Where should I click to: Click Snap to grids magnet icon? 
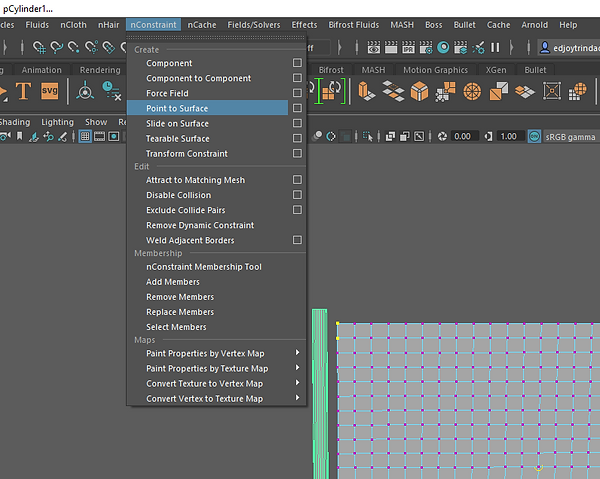(x=39, y=47)
